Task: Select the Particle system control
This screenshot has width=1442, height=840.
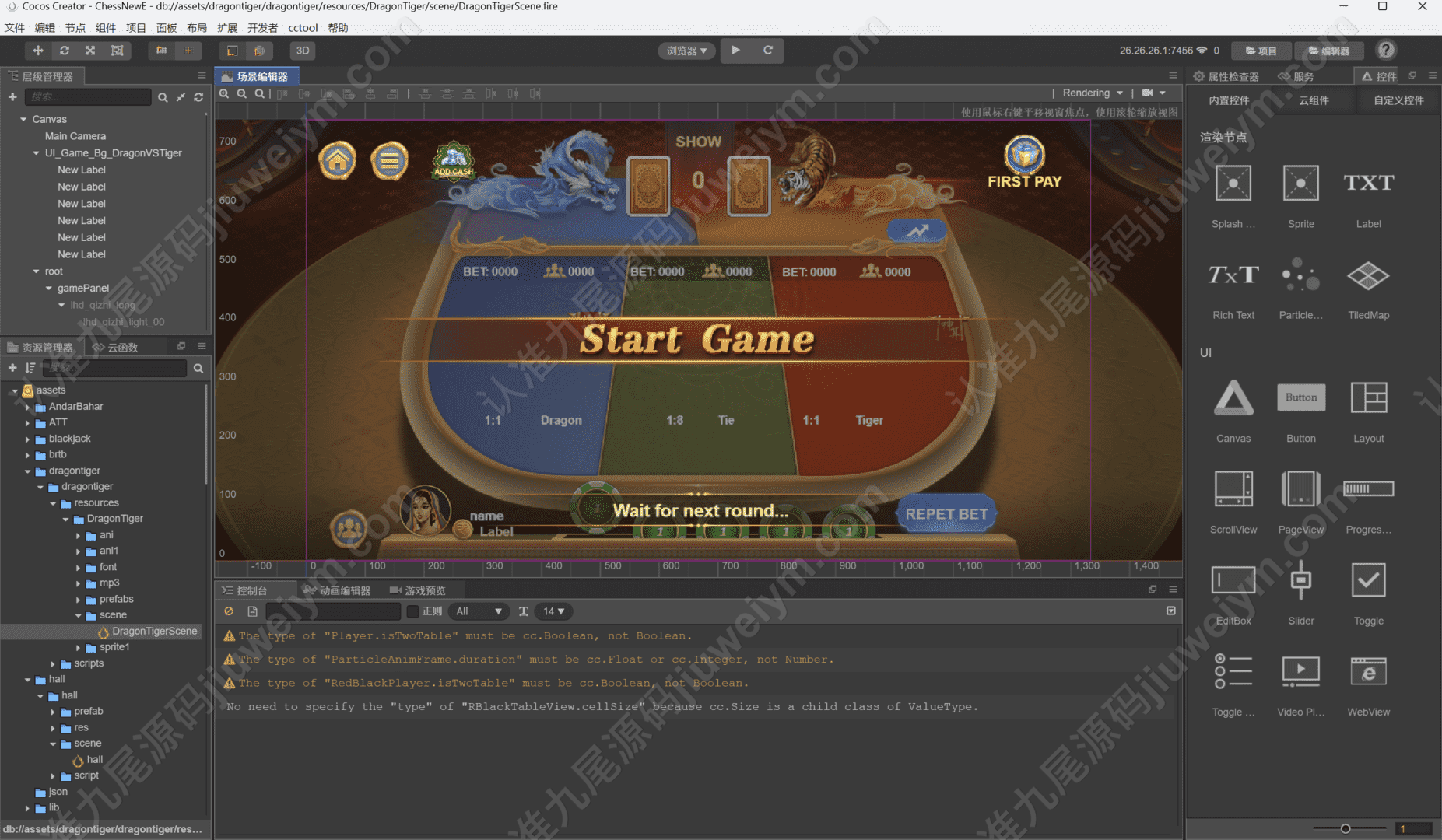Action: point(1301,288)
